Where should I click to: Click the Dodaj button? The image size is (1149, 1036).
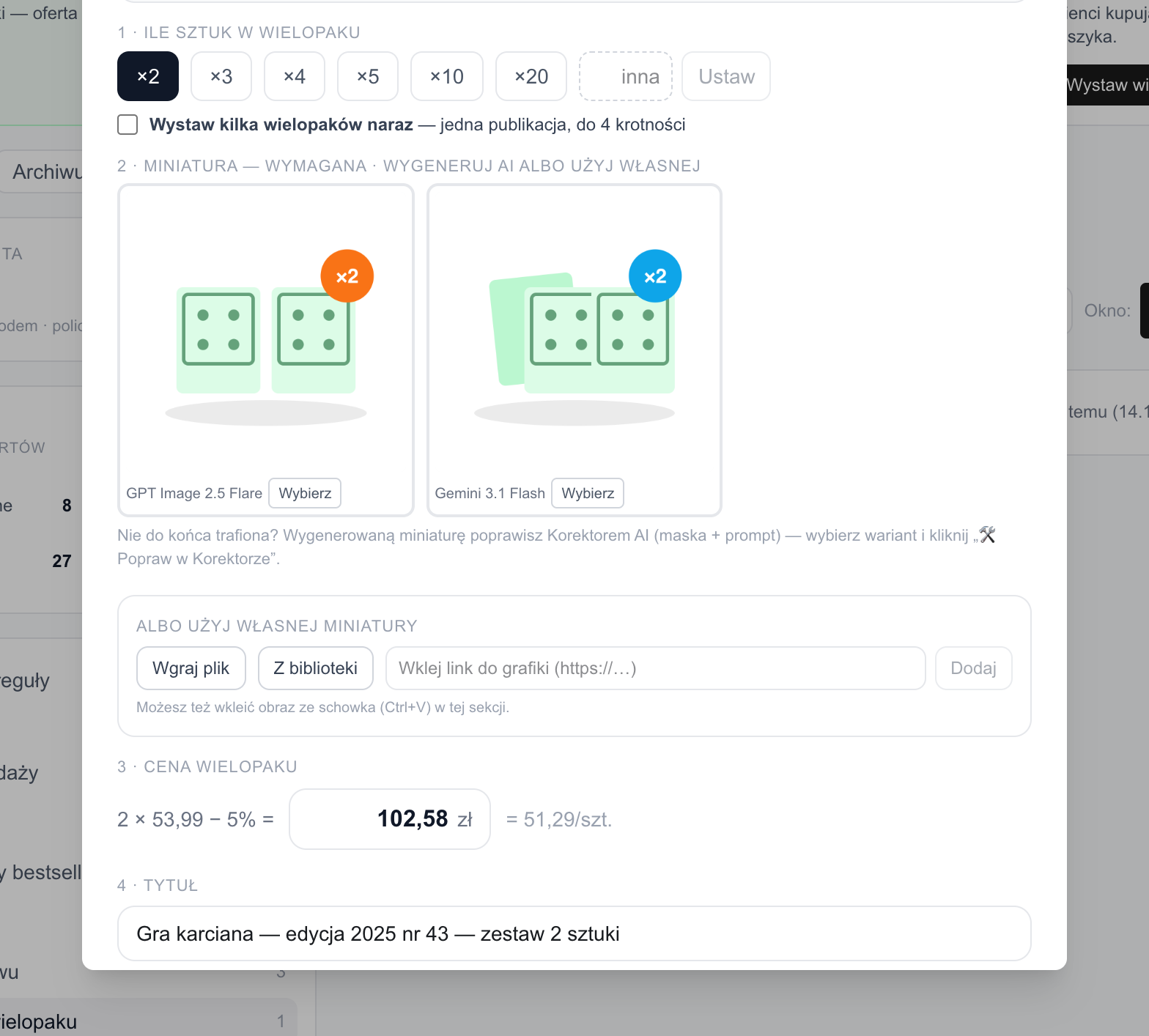(974, 668)
